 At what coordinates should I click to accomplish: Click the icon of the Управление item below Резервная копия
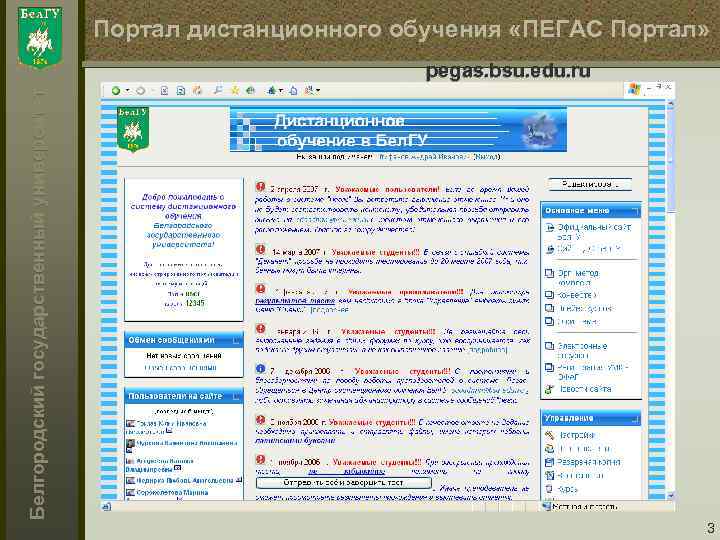[549, 476]
